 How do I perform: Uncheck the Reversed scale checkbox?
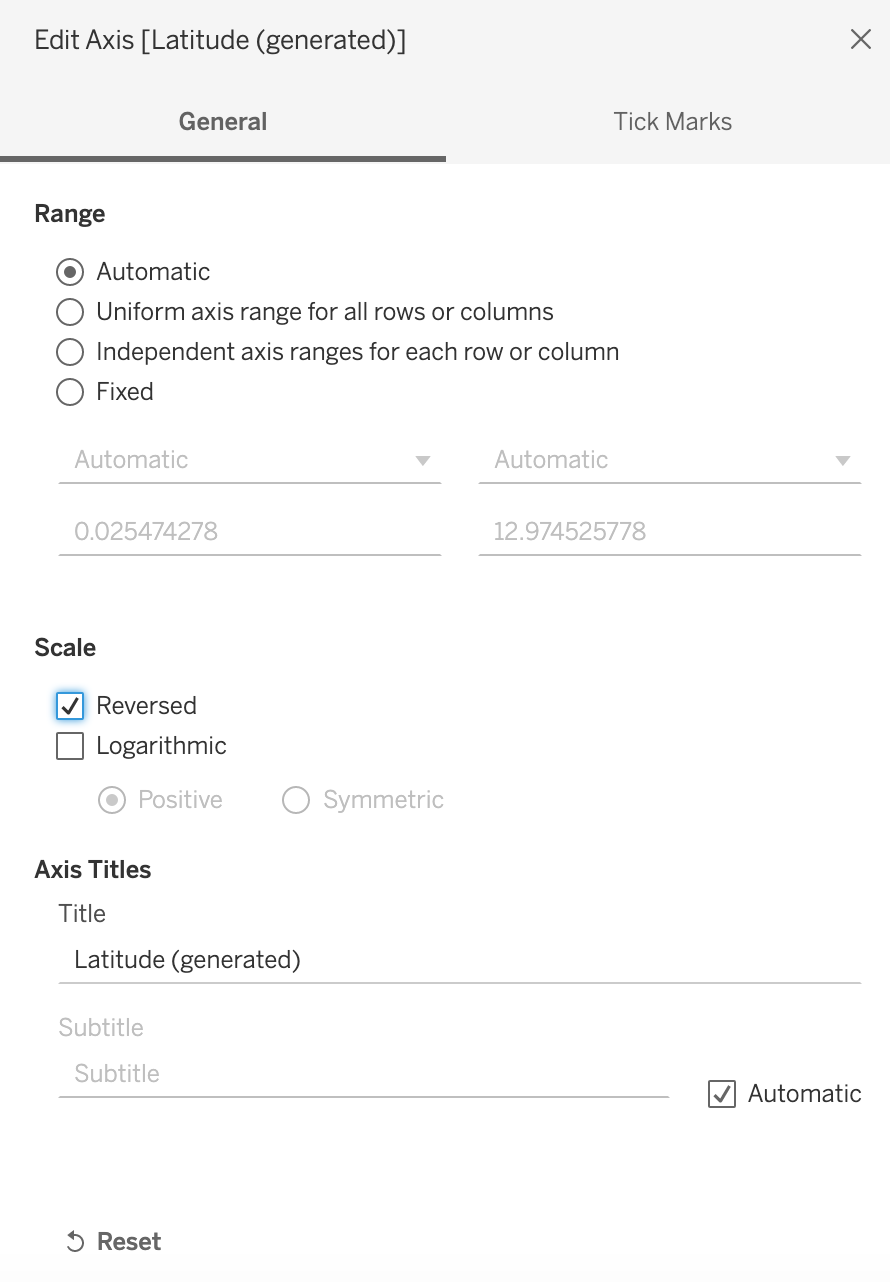tap(70, 706)
